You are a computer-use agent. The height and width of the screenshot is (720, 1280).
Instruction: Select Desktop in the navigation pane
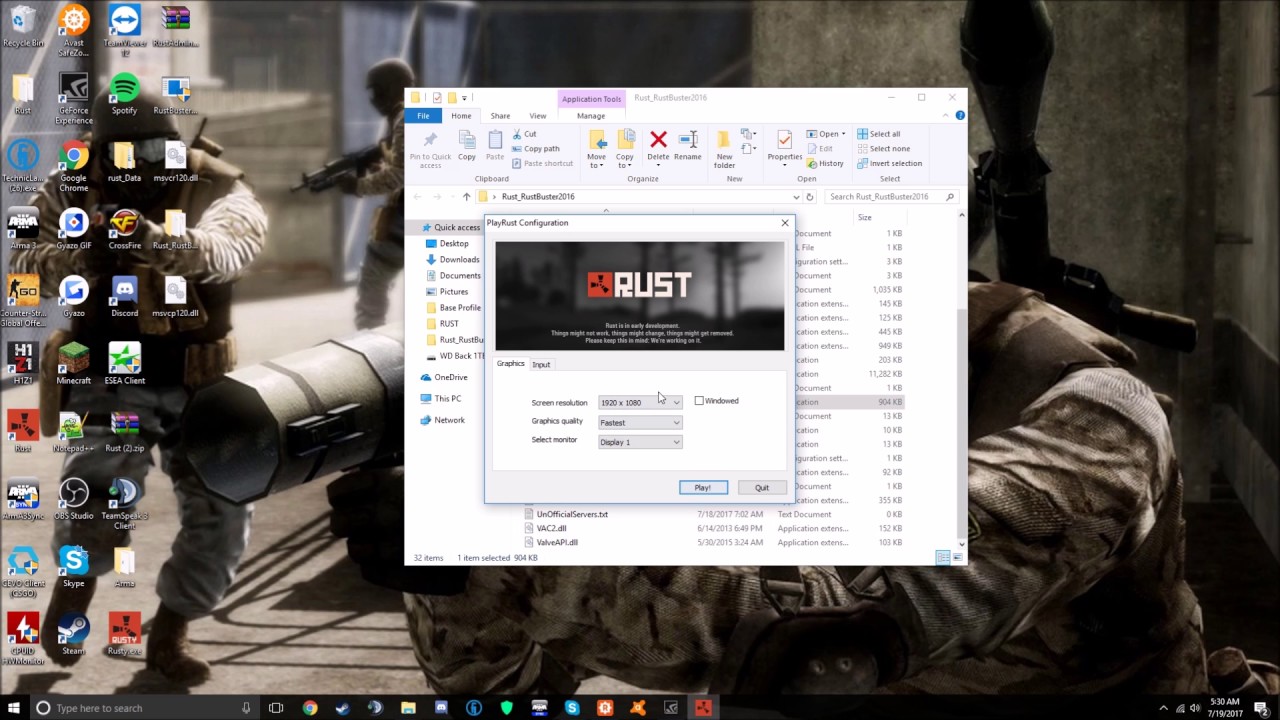point(453,244)
